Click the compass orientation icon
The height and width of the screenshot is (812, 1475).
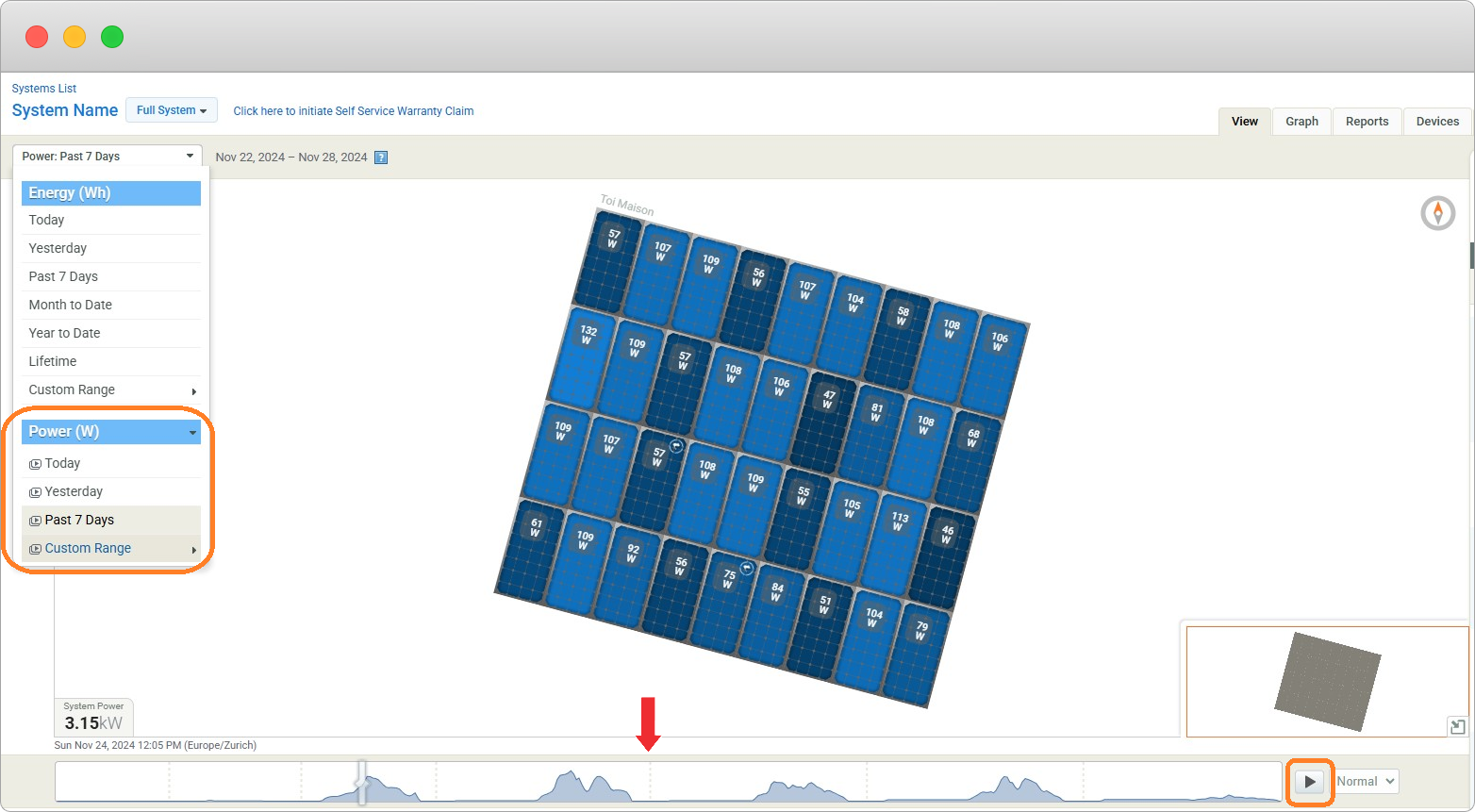pyautogui.click(x=1437, y=213)
